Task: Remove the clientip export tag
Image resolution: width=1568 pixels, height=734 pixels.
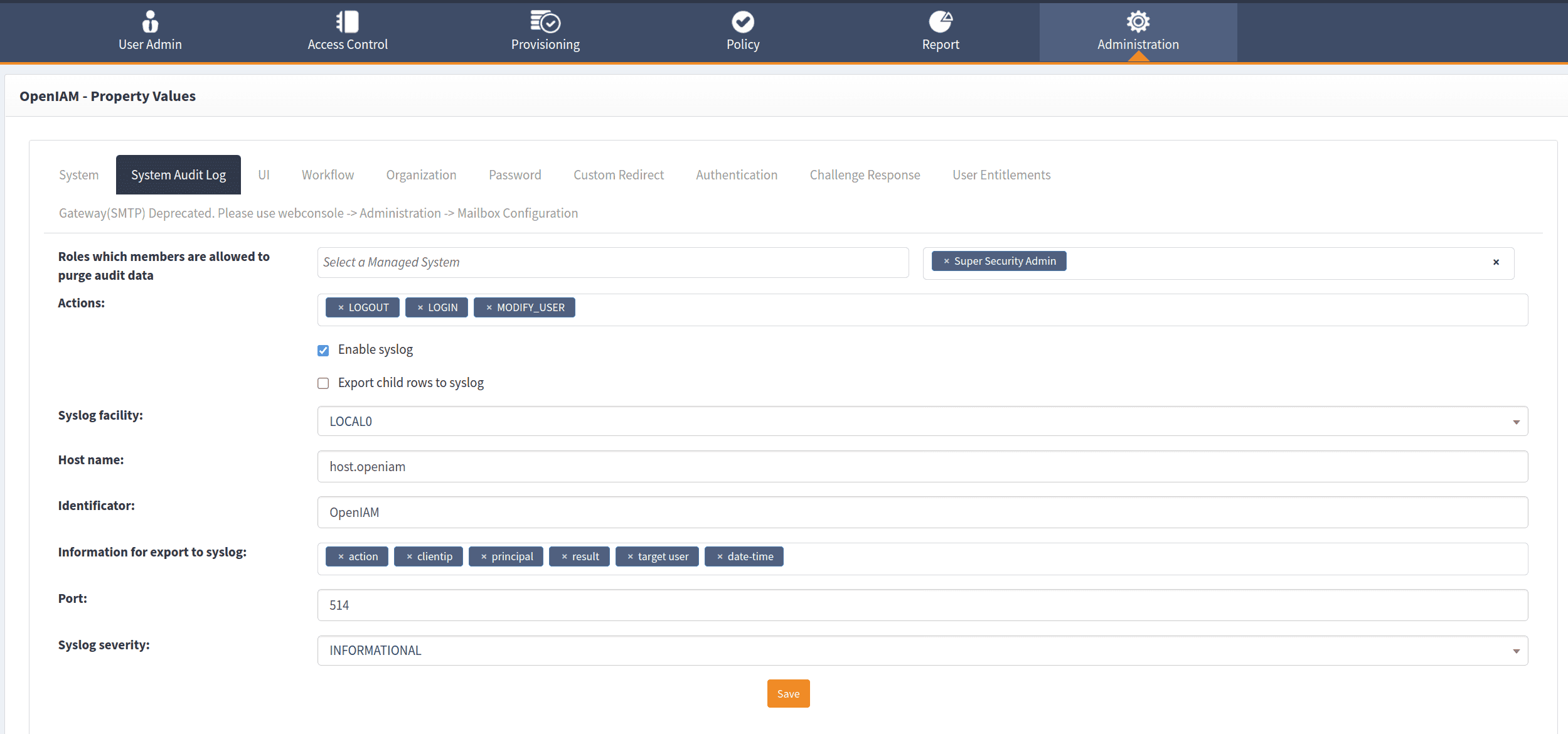Action: [x=409, y=556]
